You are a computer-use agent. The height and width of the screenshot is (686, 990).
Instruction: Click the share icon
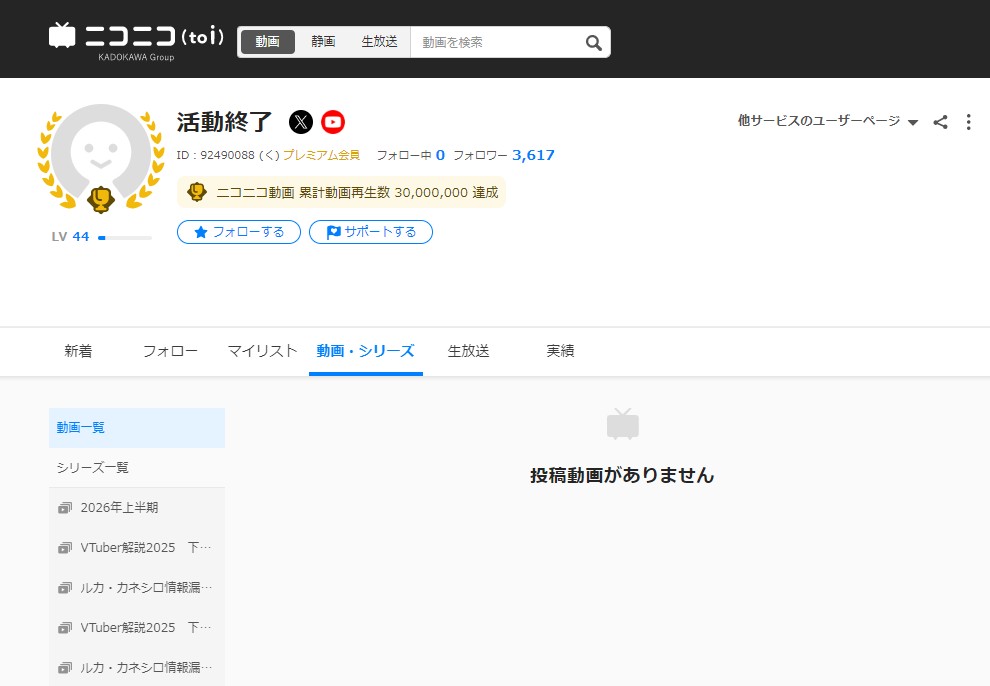[x=940, y=122]
